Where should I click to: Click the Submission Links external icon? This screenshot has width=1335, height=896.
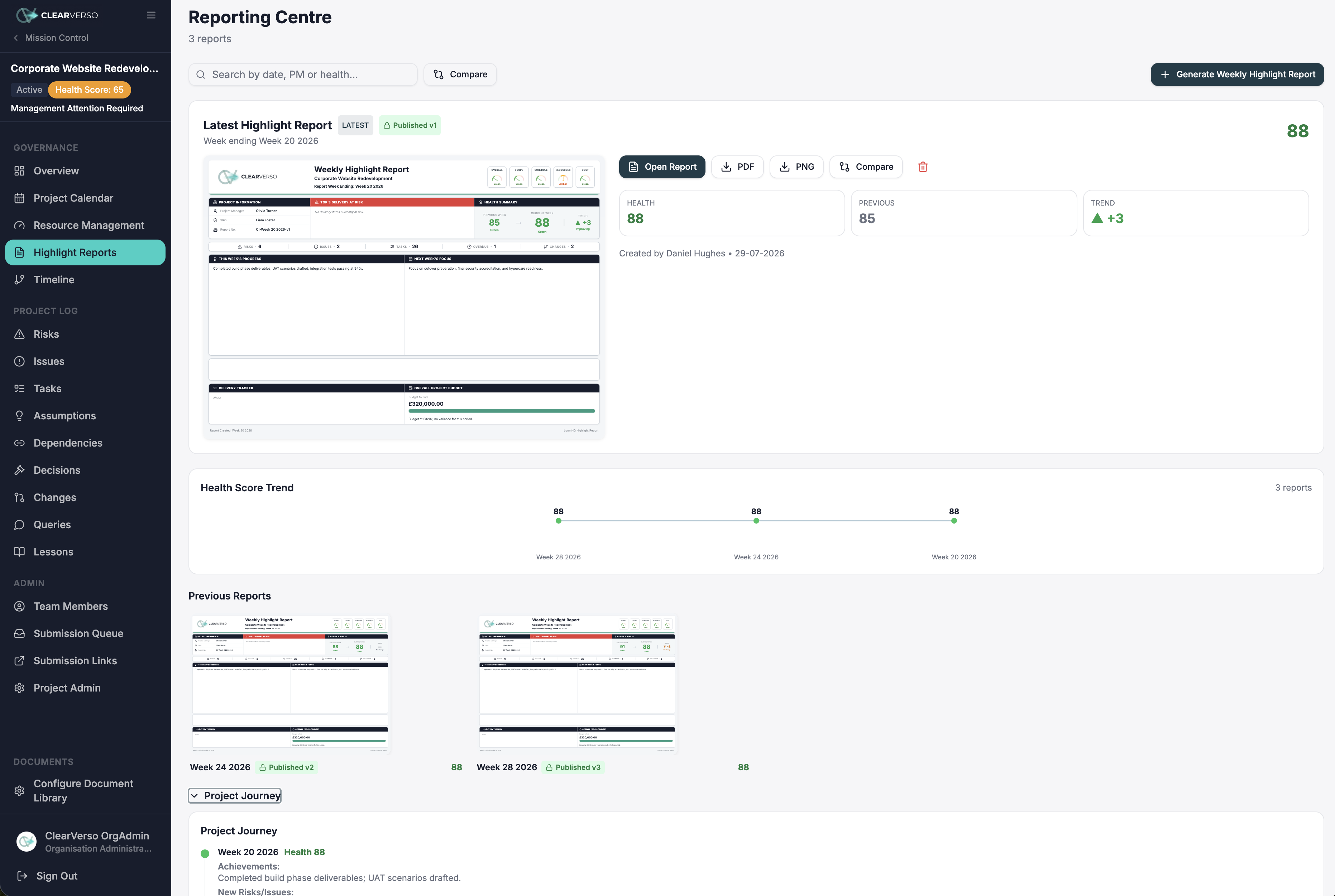pos(19,661)
